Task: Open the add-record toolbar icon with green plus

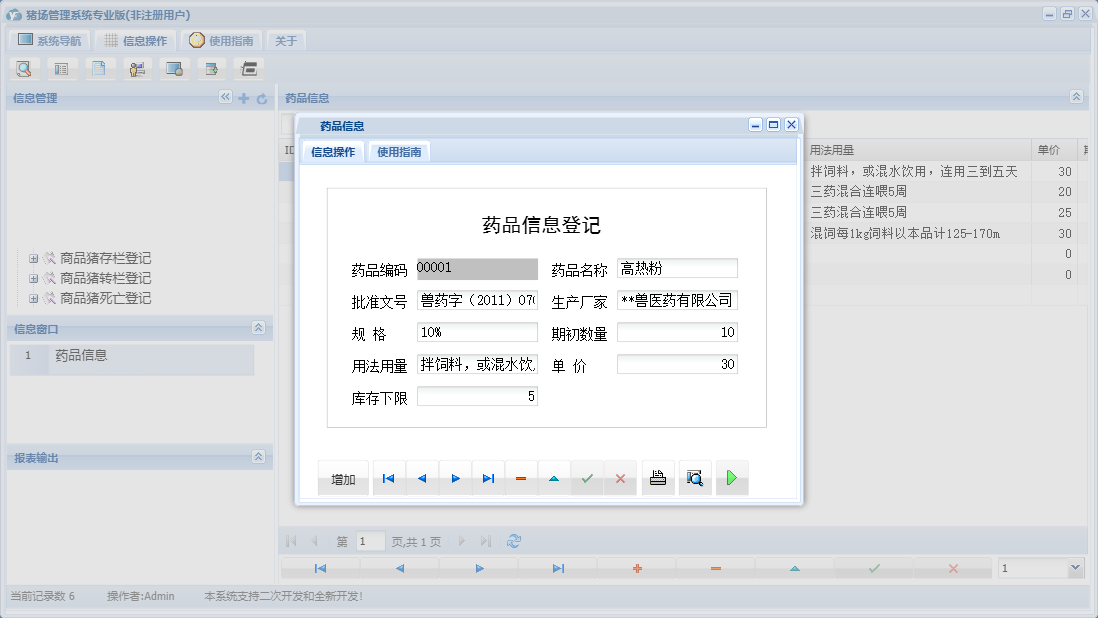Action: [211, 68]
